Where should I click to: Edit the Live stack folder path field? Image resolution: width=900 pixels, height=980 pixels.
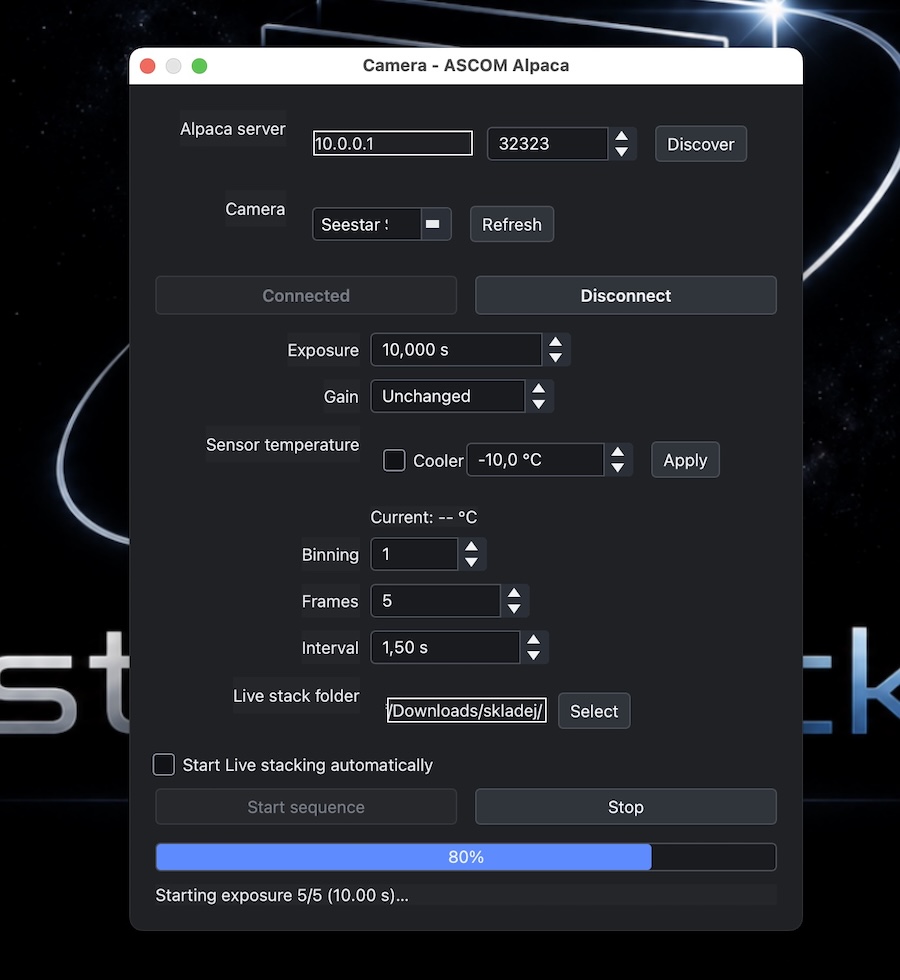(x=466, y=711)
